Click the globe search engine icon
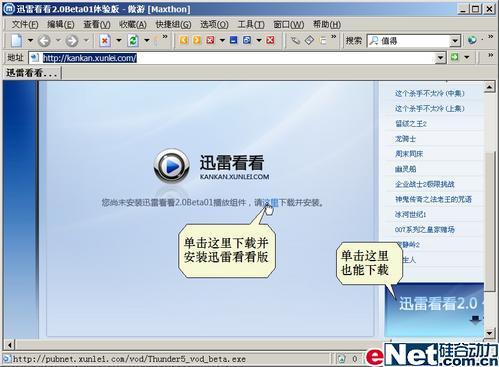499x367 pixels. [x=472, y=40]
